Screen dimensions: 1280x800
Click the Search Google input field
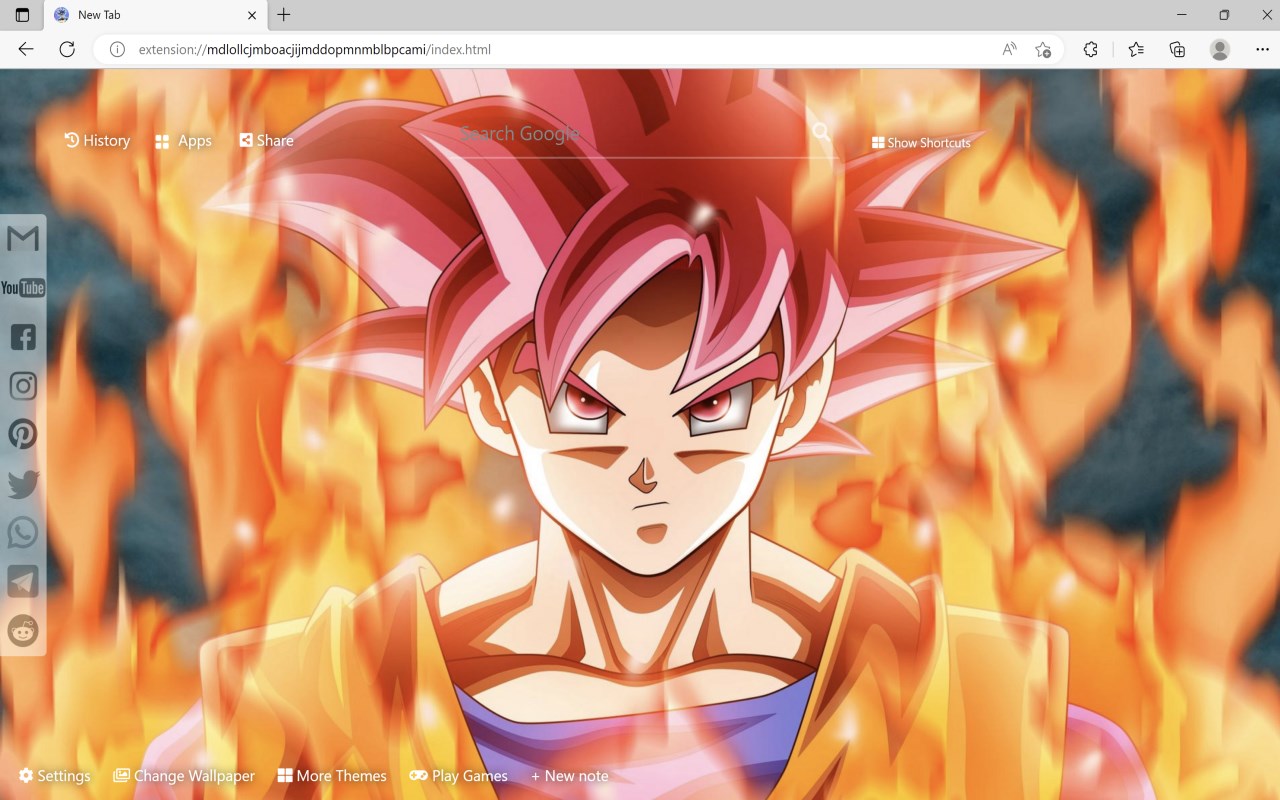point(635,134)
